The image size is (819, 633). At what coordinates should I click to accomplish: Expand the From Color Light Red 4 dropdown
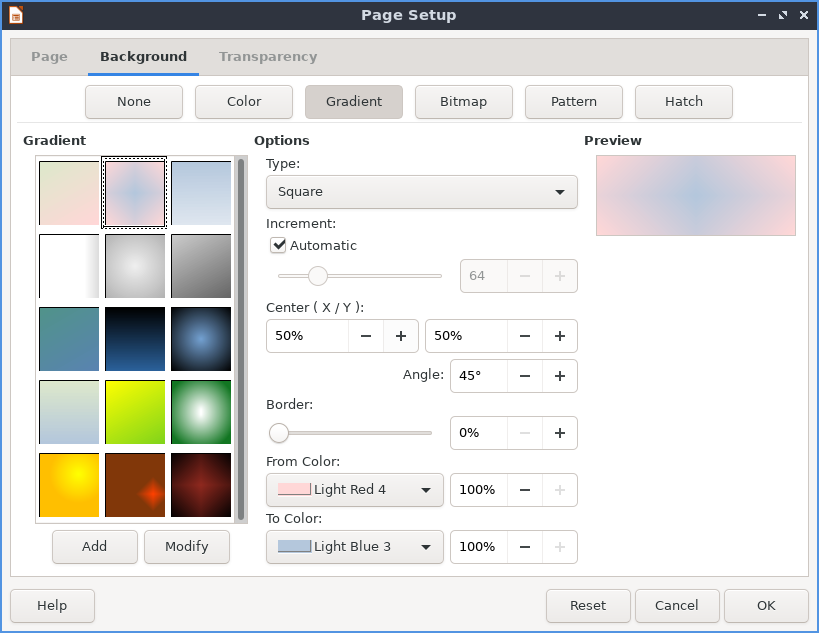pyautogui.click(x=355, y=490)
